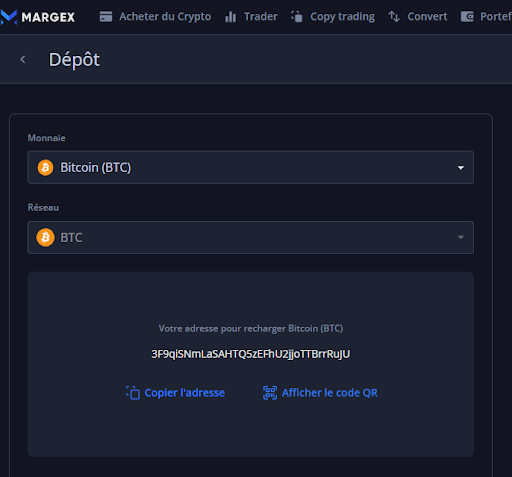Click the Margex logo
Viewport: 512px width, 477px height.
pyautogui.click(x=37, y=17)
